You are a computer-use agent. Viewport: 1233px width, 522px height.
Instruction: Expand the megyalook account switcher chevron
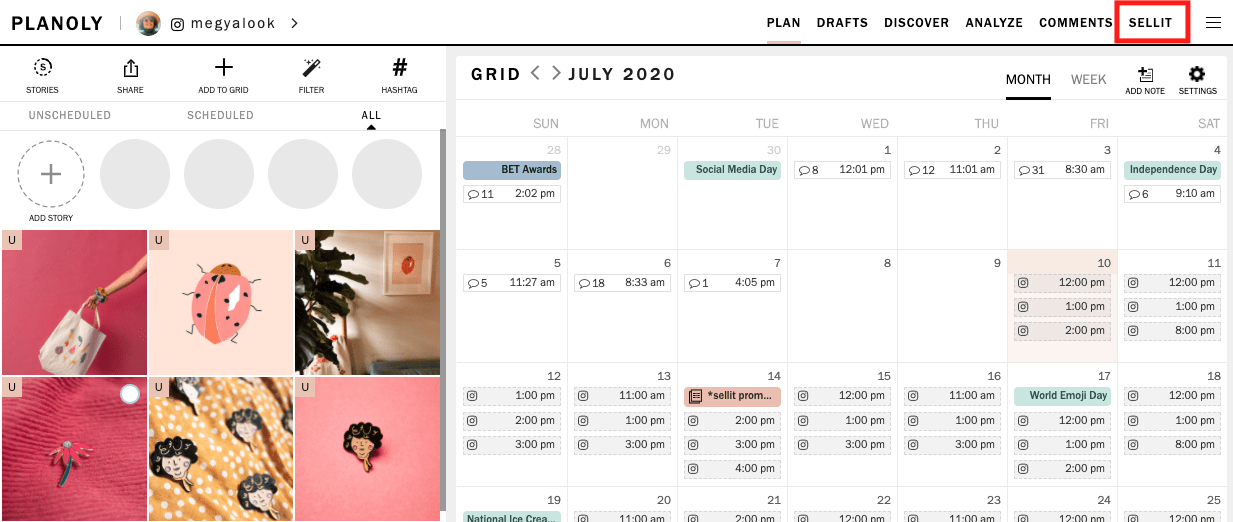point(294,23)
